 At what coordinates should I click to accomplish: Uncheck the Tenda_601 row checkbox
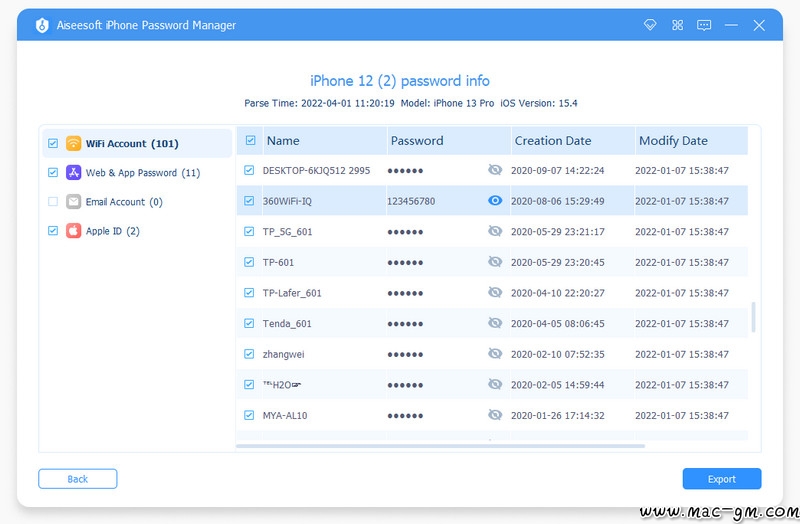[x=250, y=324]
